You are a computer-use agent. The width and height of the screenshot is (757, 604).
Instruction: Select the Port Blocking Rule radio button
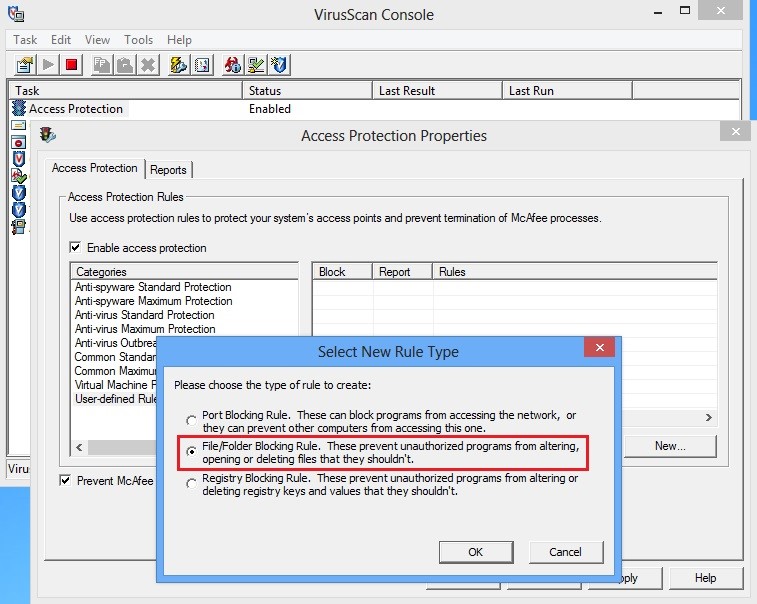click(192, 421)
